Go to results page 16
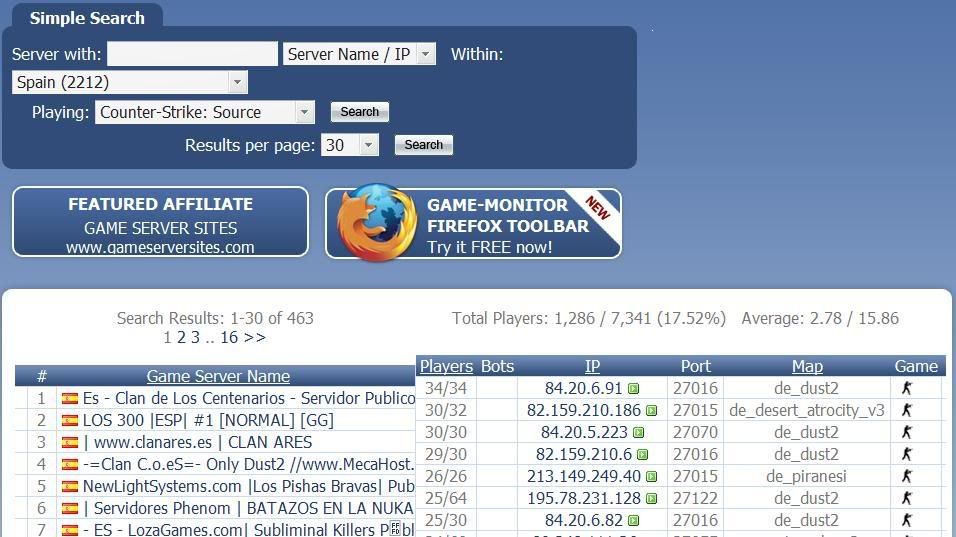The image size is (956, 537). pyautogui.click(x=229, y=337)
